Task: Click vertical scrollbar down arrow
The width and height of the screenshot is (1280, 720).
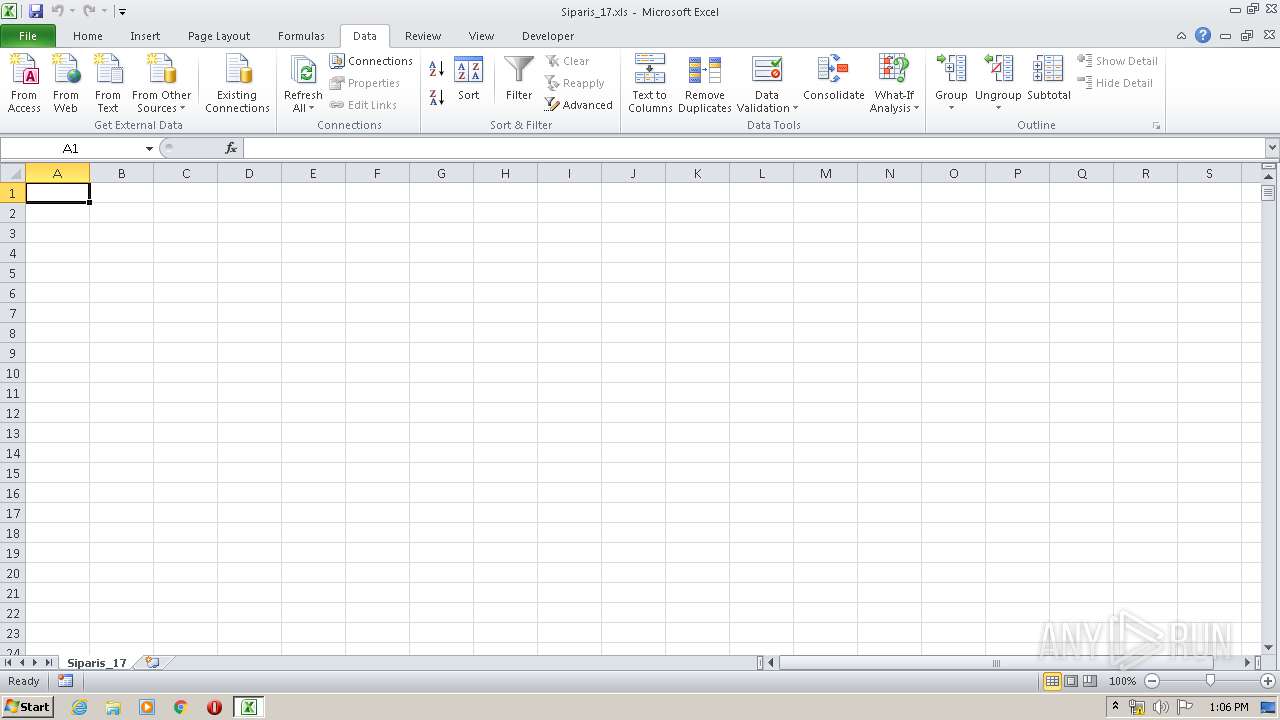Action: coord(1269,647)
